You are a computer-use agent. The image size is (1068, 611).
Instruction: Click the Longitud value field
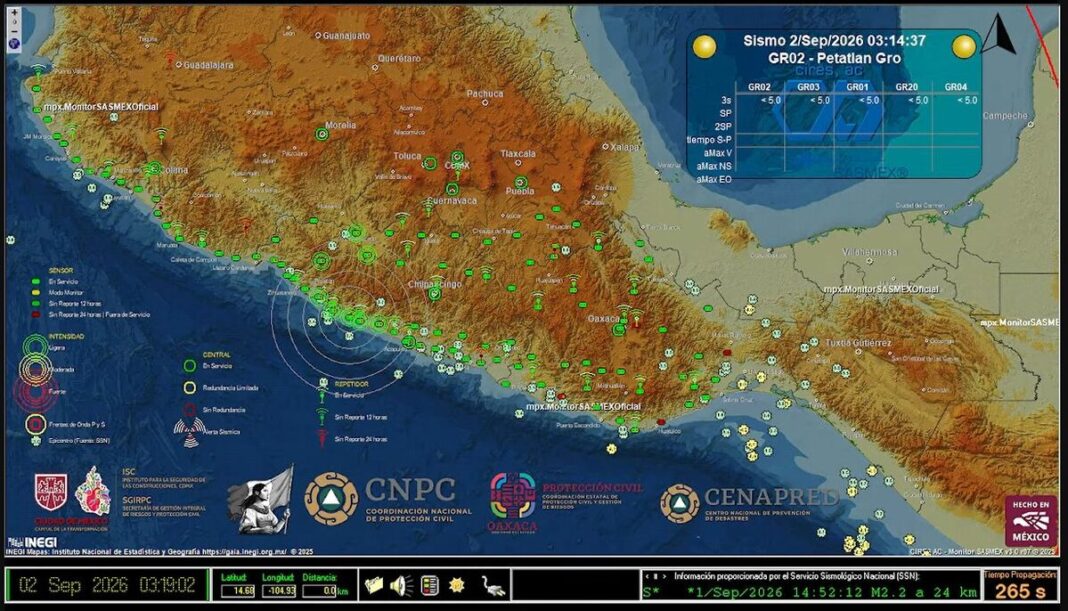pos(279,591)
